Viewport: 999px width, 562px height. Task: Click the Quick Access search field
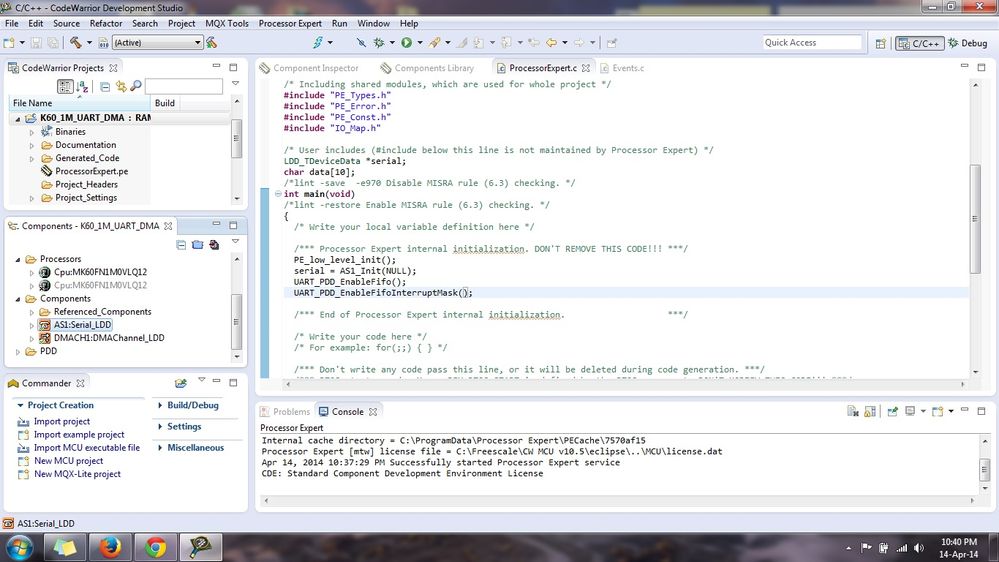tap(811, 43)
